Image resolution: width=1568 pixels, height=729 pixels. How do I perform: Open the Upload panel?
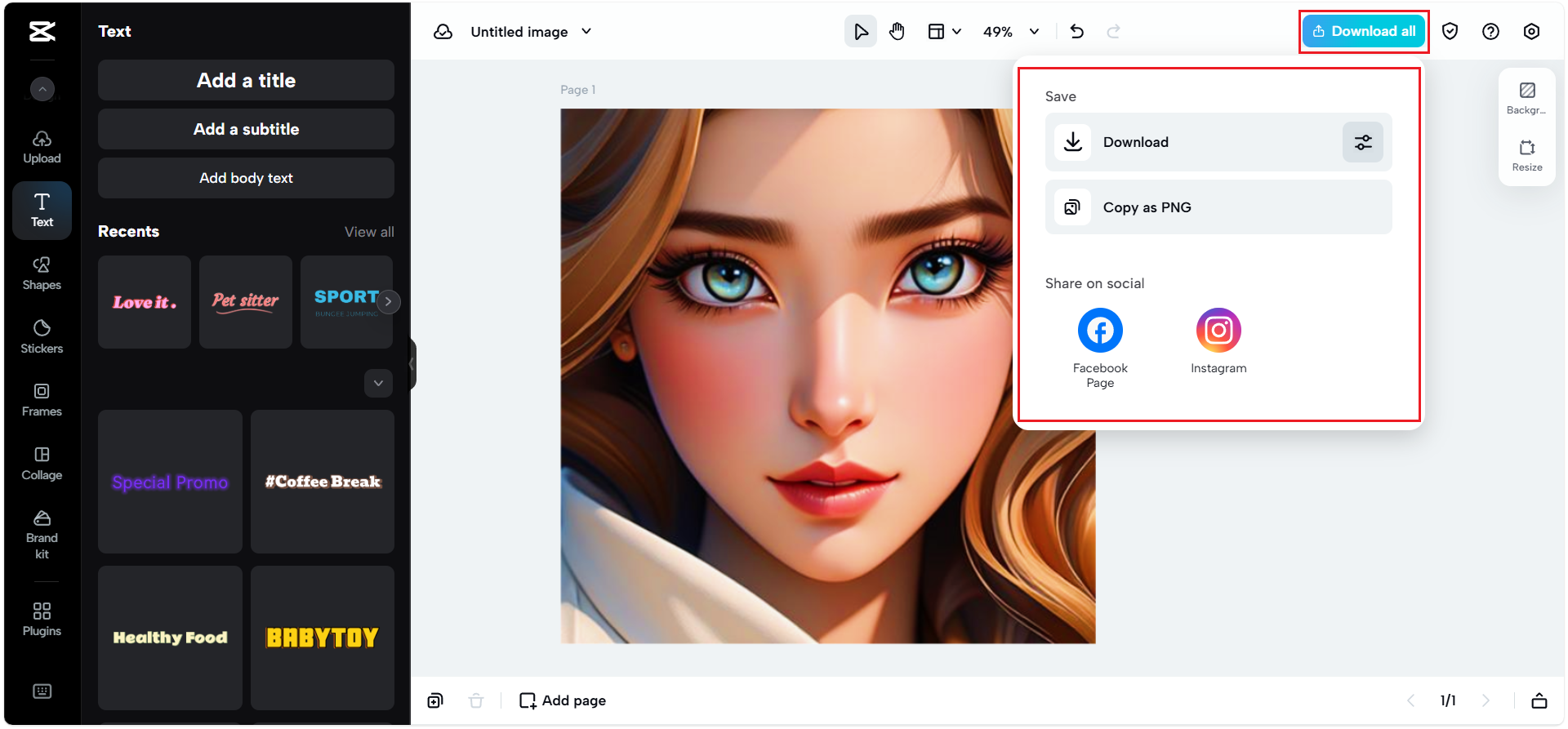[42, 147]
